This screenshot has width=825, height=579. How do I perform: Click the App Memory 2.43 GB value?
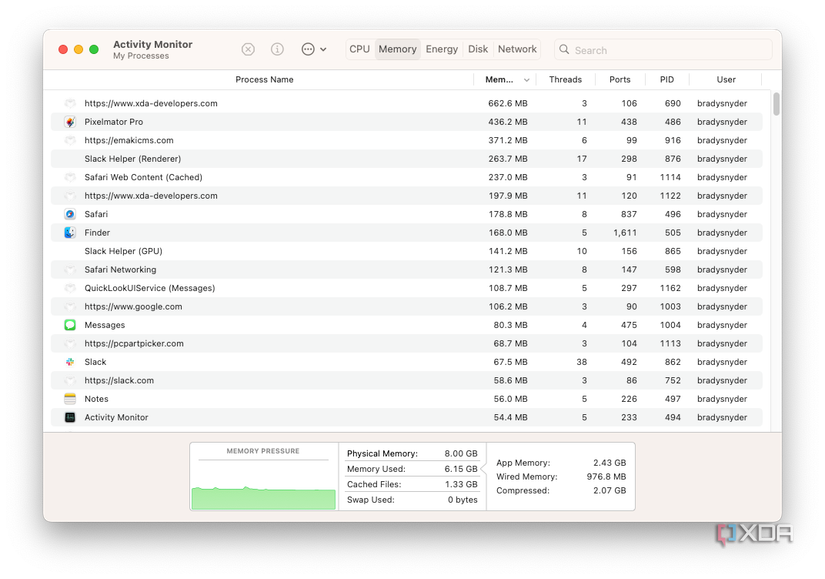coord(609,463)
